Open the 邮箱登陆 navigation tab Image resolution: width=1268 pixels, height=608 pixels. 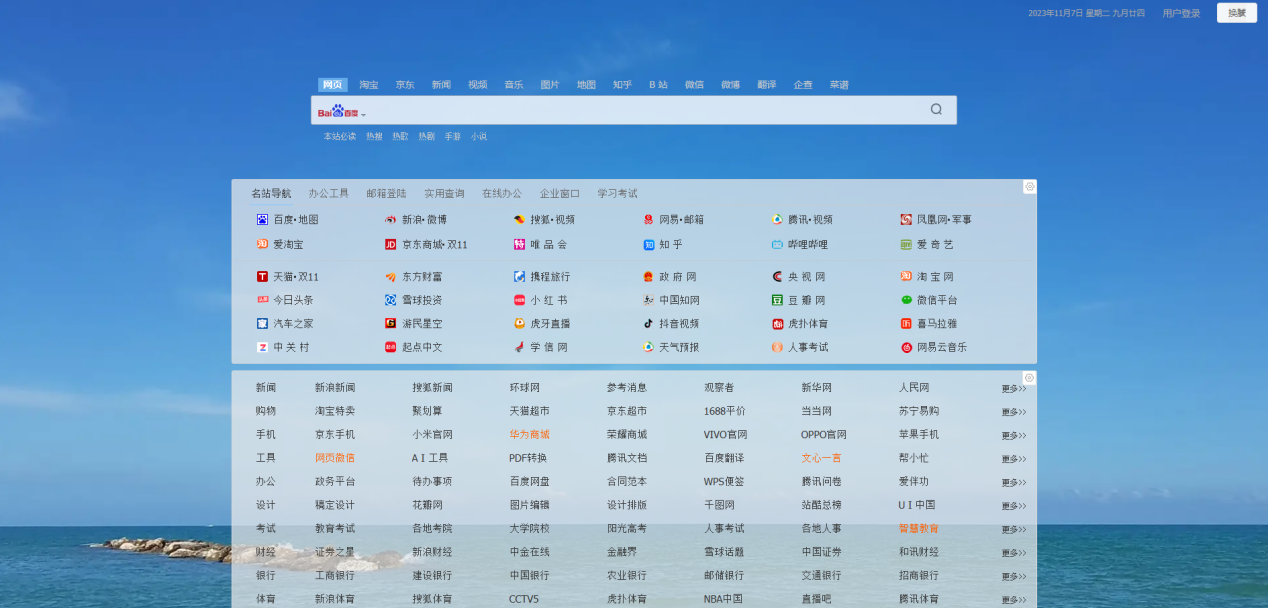(386, 193)
